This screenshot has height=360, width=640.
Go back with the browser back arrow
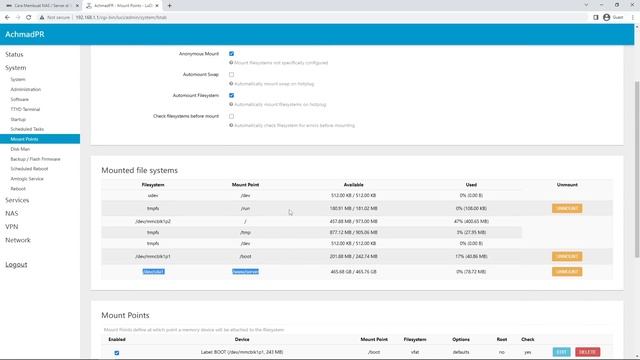click(7, 18)
